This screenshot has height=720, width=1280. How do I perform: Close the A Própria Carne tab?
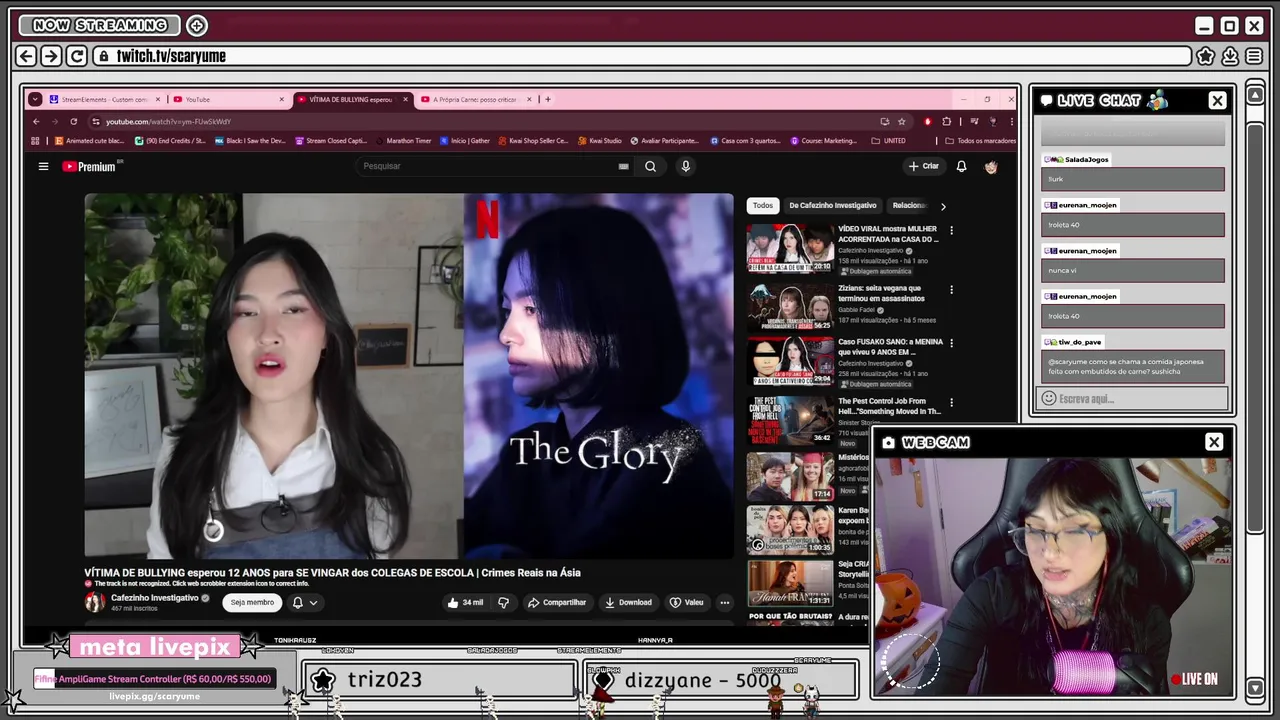pos(529,99)
